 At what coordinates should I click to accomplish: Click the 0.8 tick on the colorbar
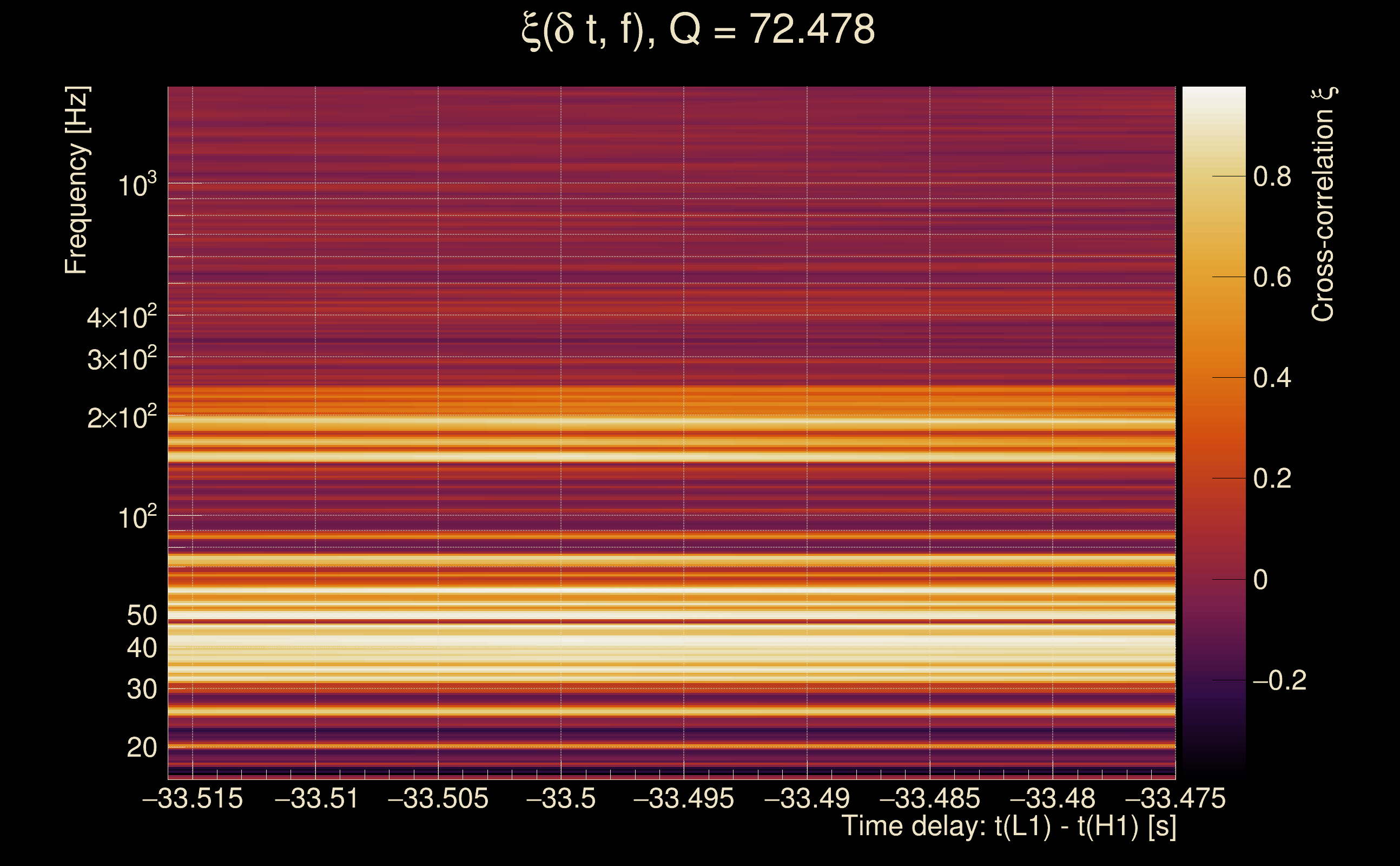tap(1272, 176)
